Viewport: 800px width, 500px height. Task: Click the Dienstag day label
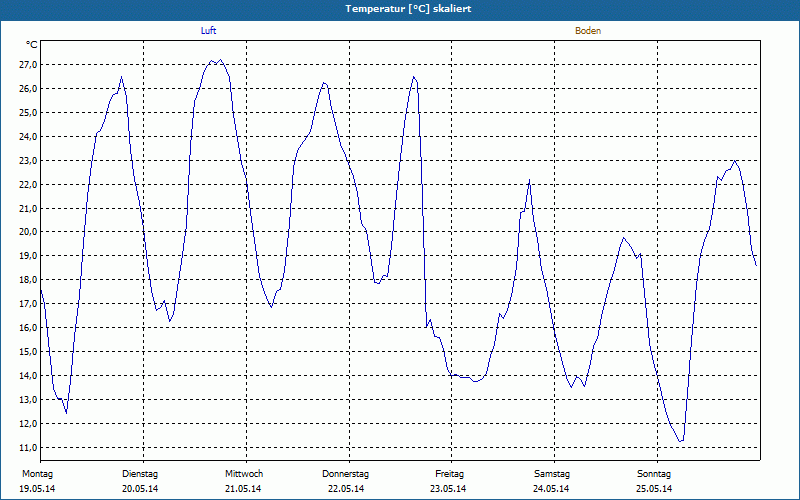140,474
